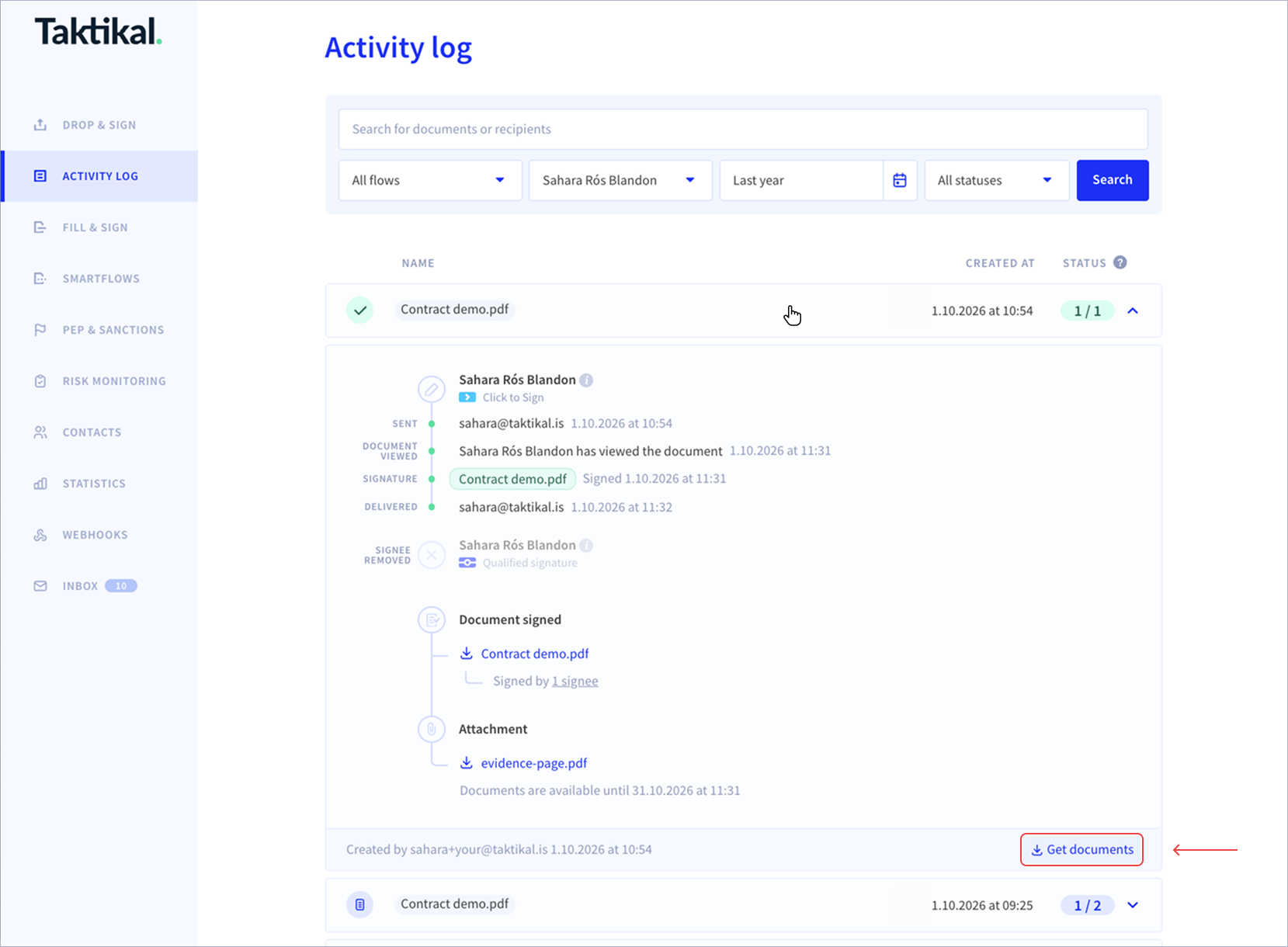Go to Drop & Sign section
The image size is (1288, 947).
99,125
